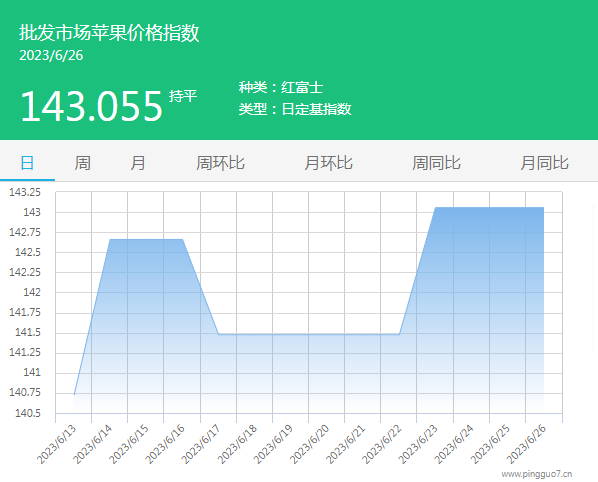The image size is (598, 482).
Task: Click the 2023/6/17 x-axis date label
Action: (201, 444)
